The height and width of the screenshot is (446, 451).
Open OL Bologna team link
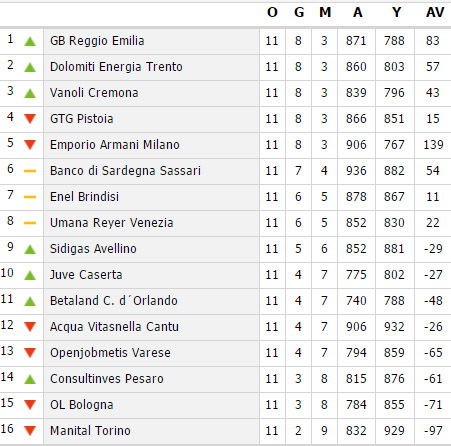[82, 405]
